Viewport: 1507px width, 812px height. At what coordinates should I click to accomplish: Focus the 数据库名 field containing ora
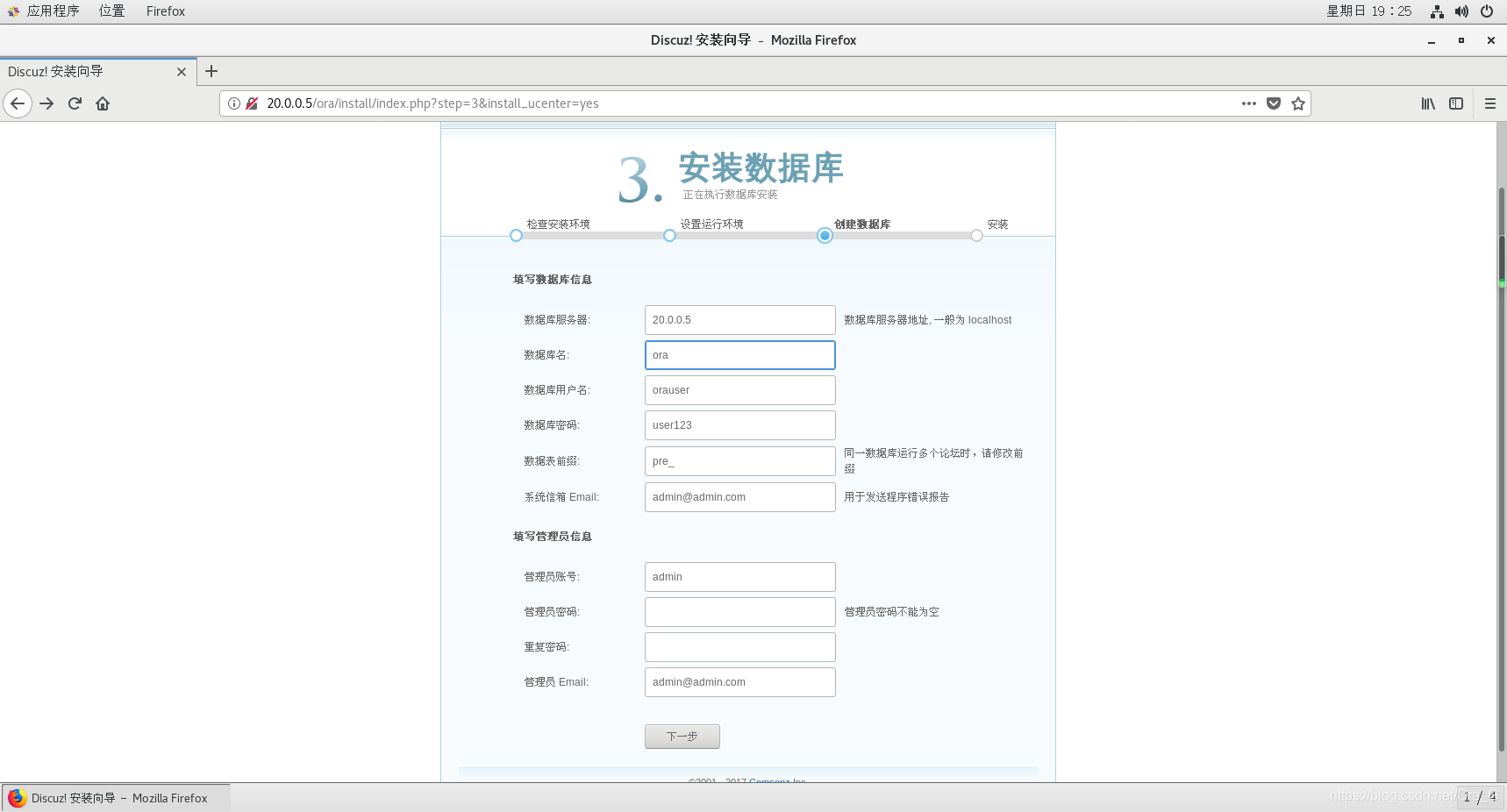click(740, 355)
